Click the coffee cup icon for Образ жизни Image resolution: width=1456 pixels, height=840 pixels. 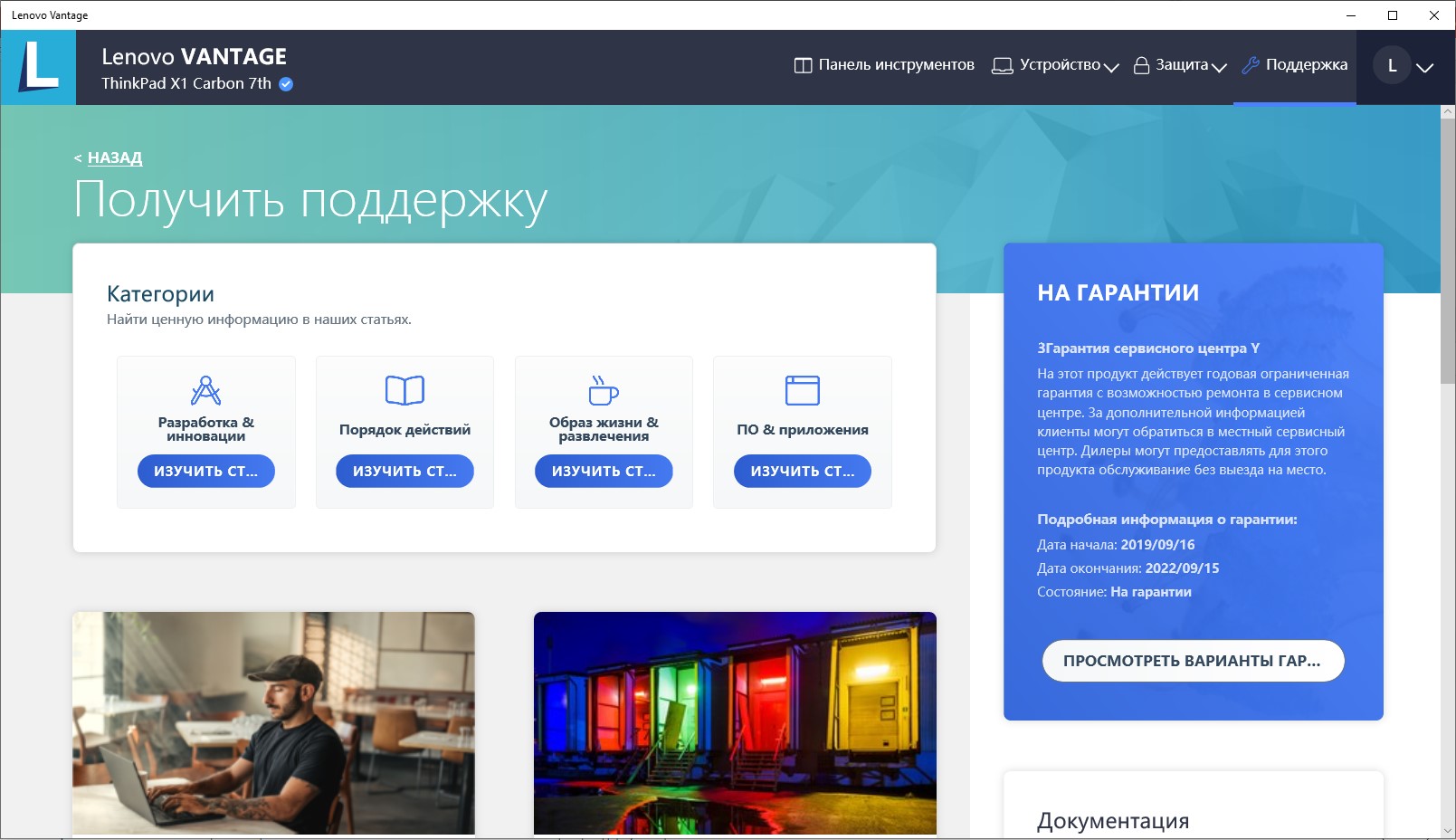click(x=604, y=390)
